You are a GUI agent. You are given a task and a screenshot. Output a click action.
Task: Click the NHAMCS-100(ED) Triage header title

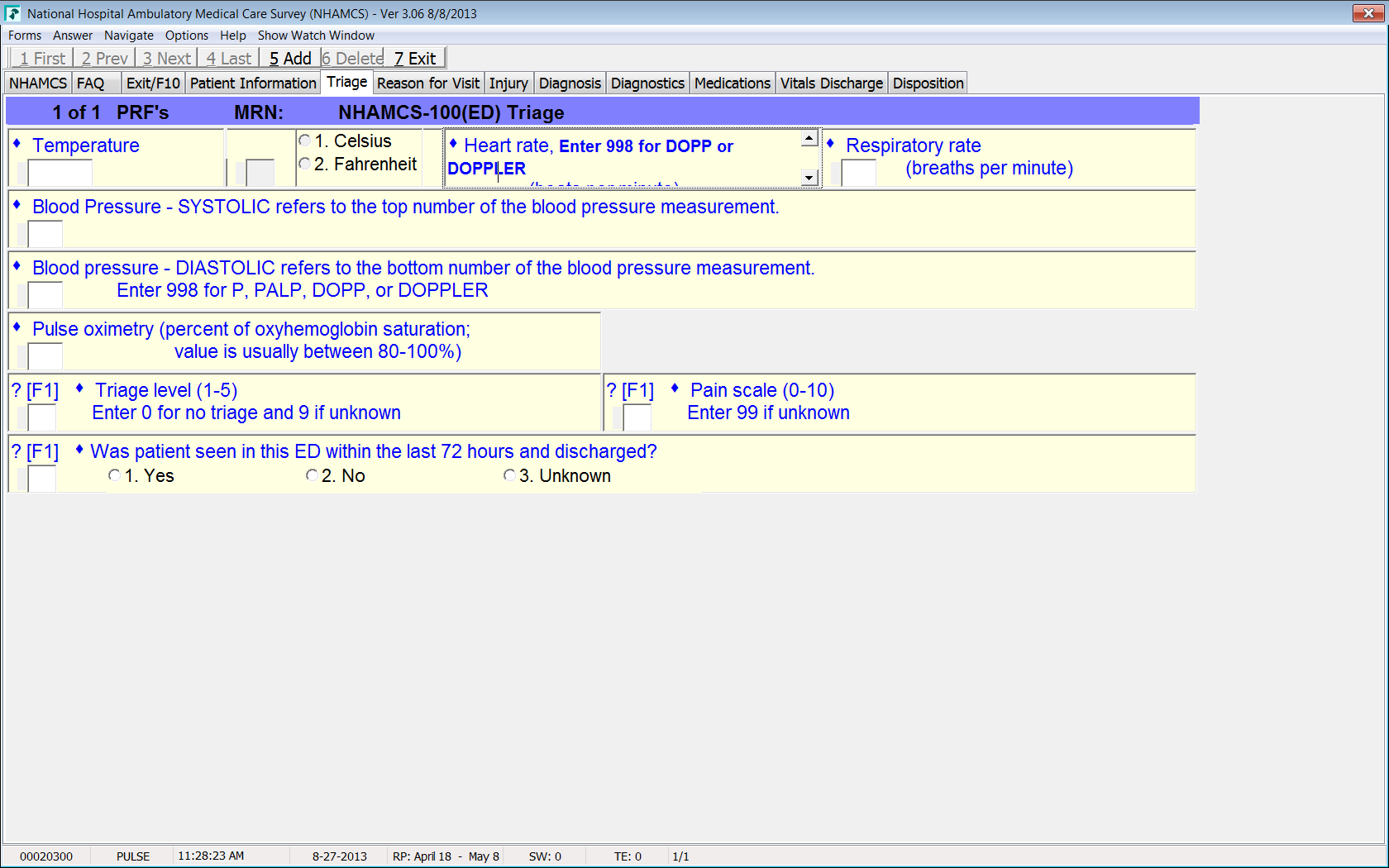coord(451,112)
